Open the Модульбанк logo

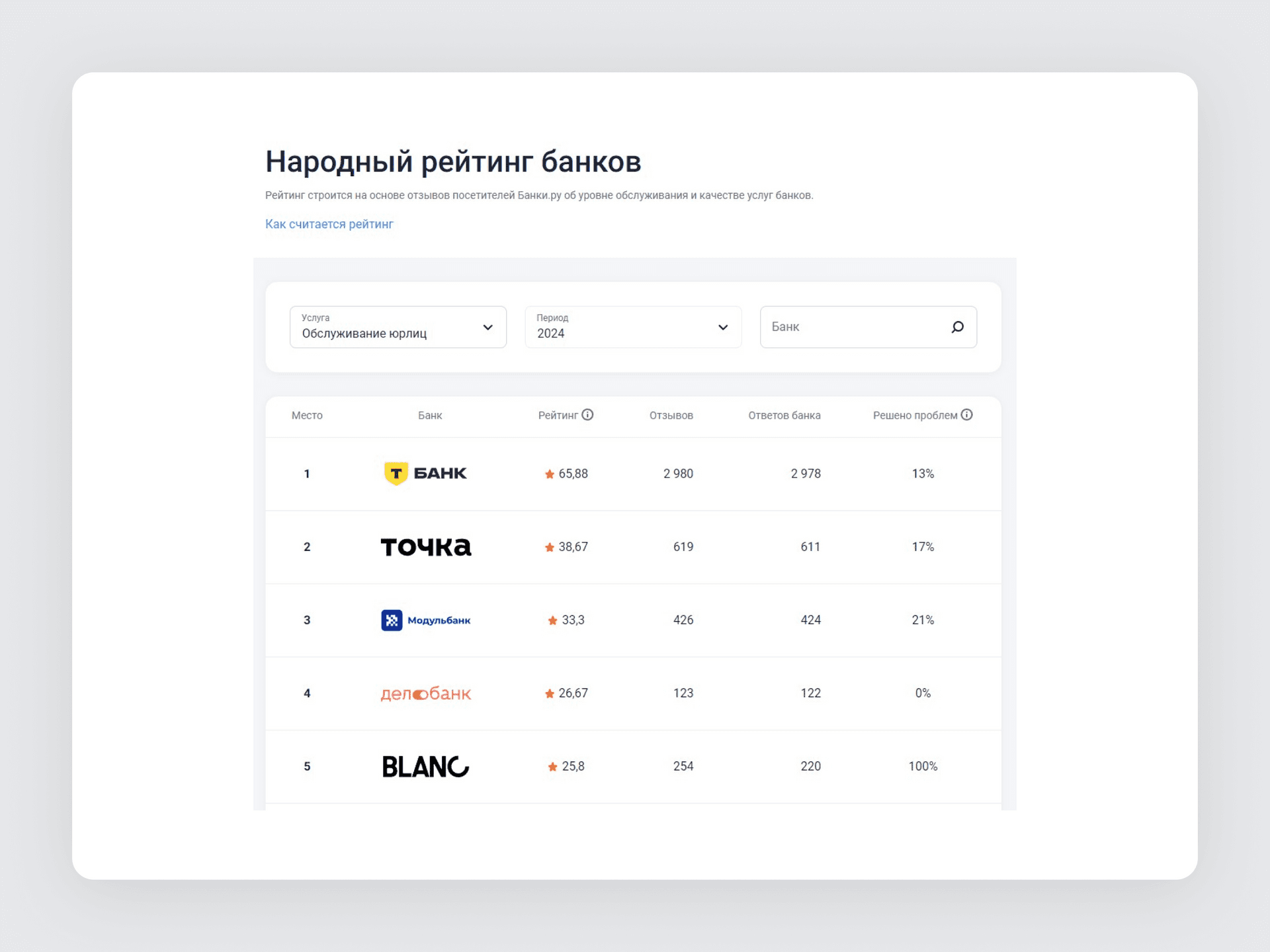(426, 620)
